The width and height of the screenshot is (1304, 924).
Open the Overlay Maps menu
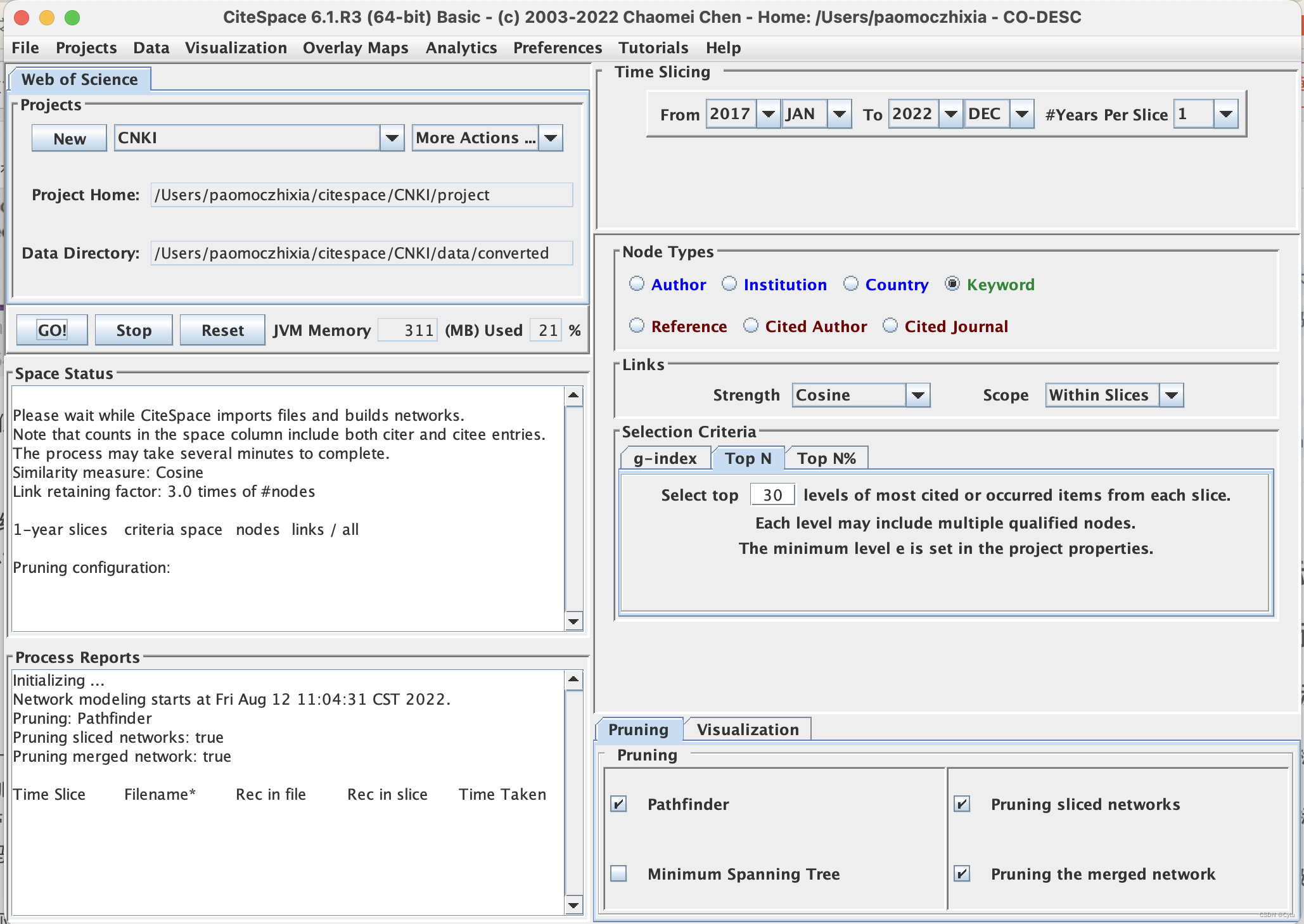pos(355,48)
